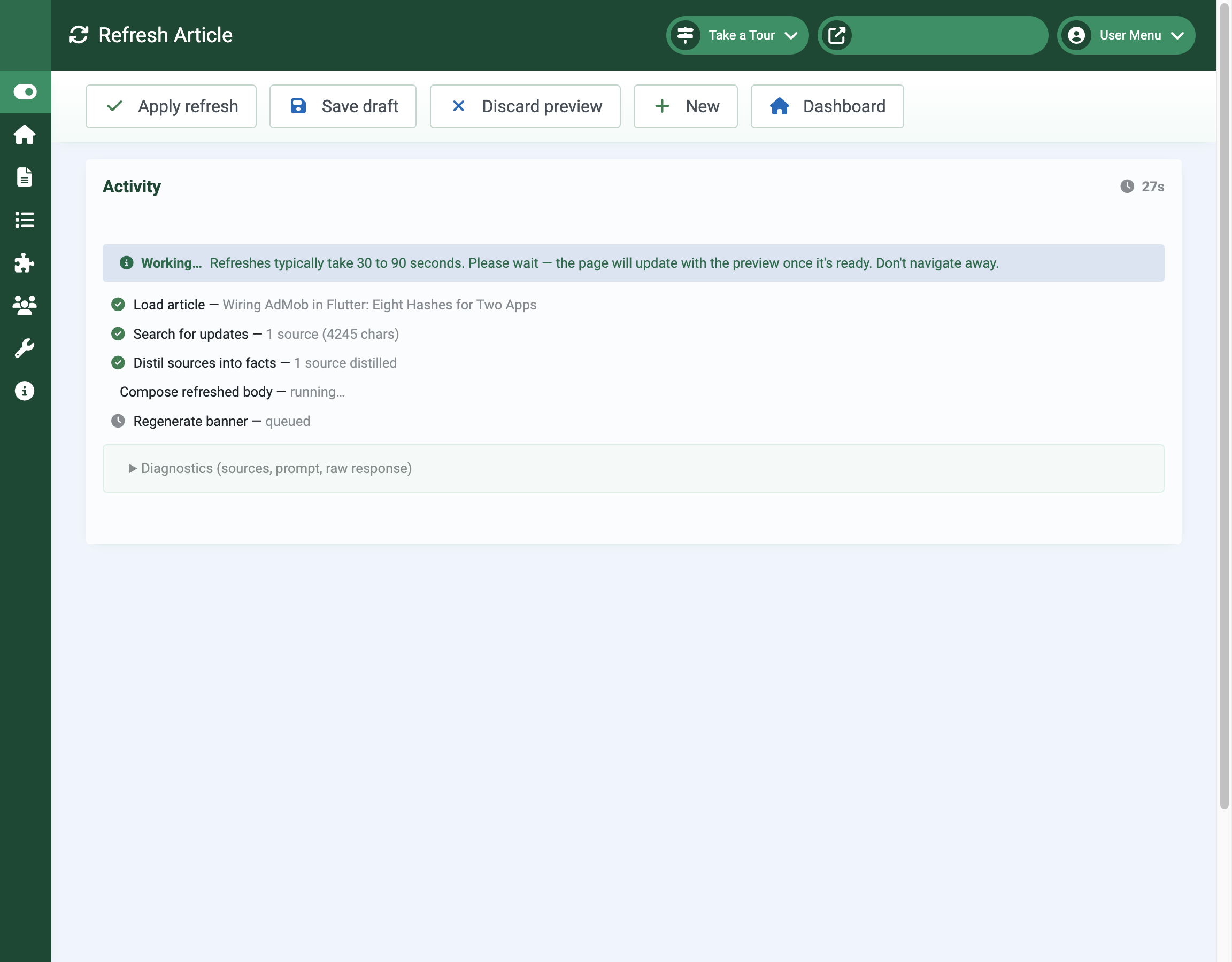
Task: Click the clock icon beside Regenerate banner
Action: (x=118, y=421)
